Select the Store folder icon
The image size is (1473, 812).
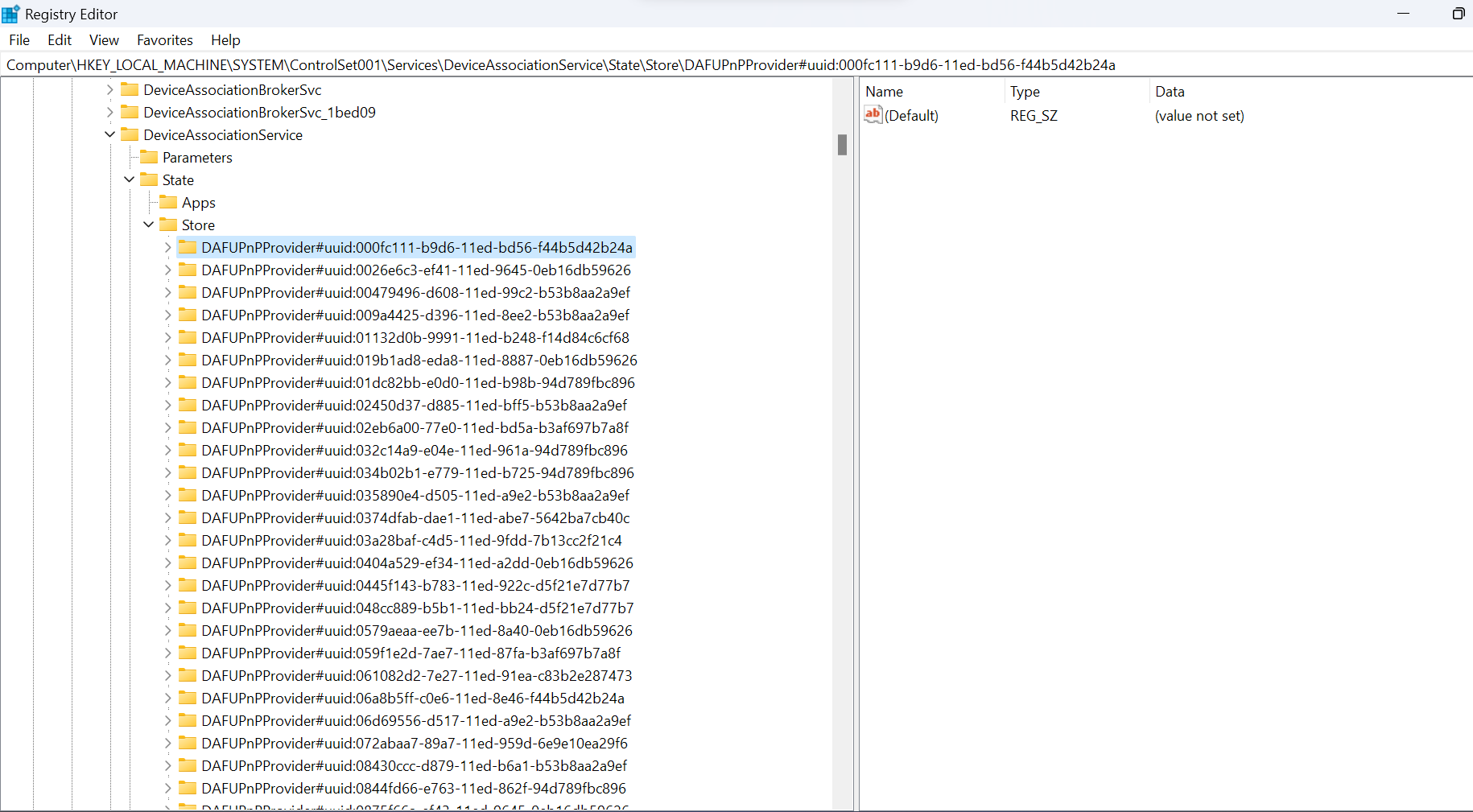tap(168, 225)
